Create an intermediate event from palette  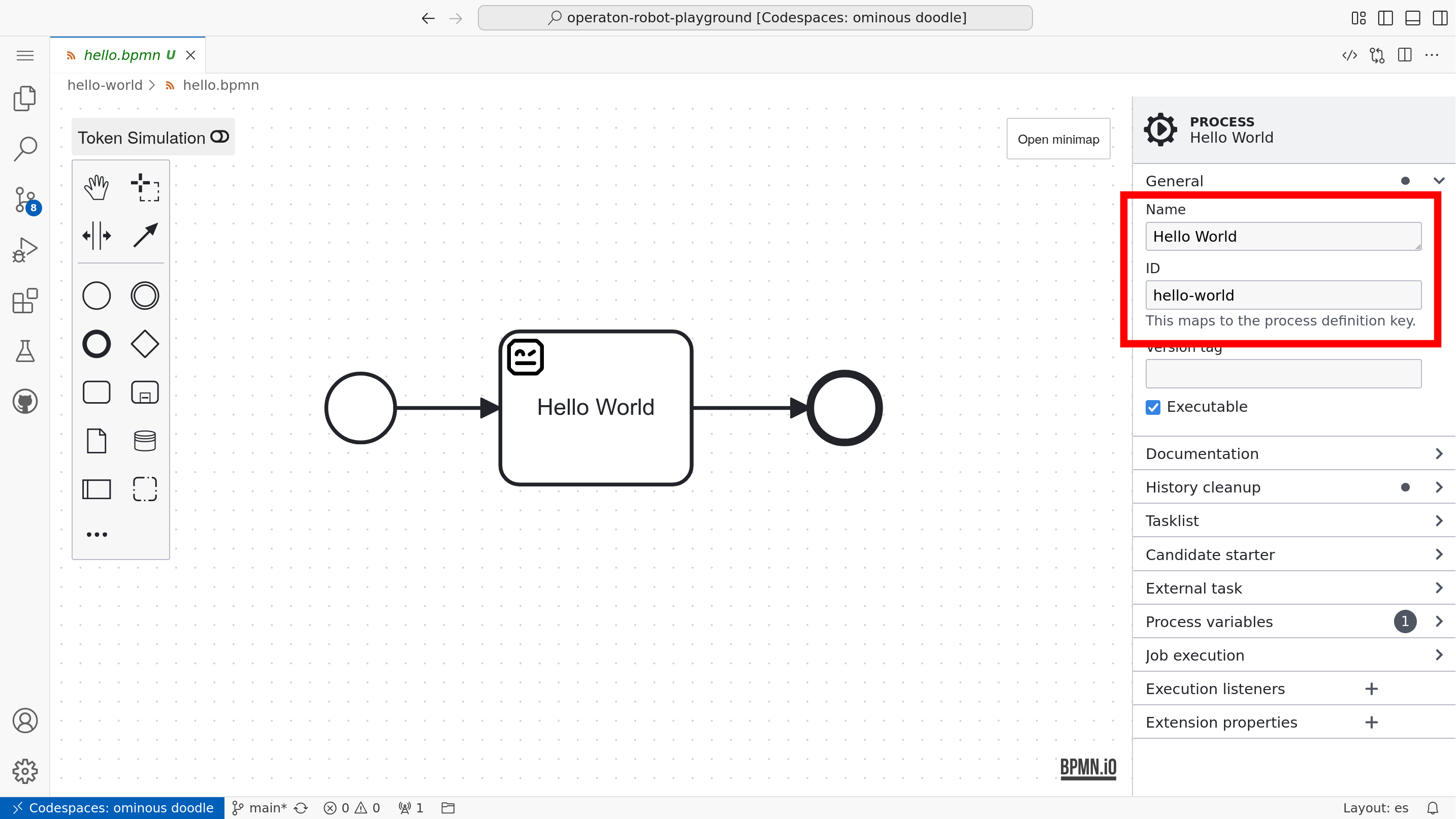145,296
